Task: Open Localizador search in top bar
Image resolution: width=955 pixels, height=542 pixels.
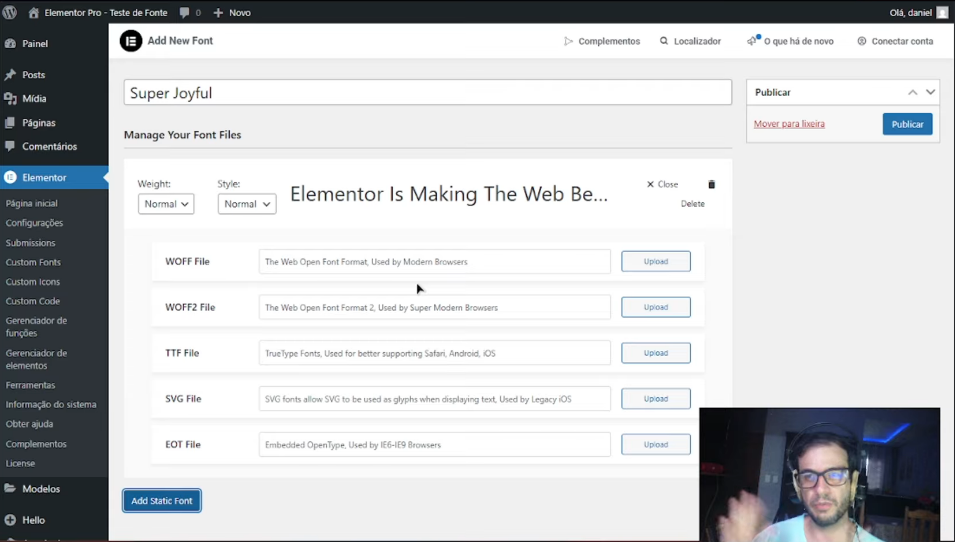Action: coord(690,41)
